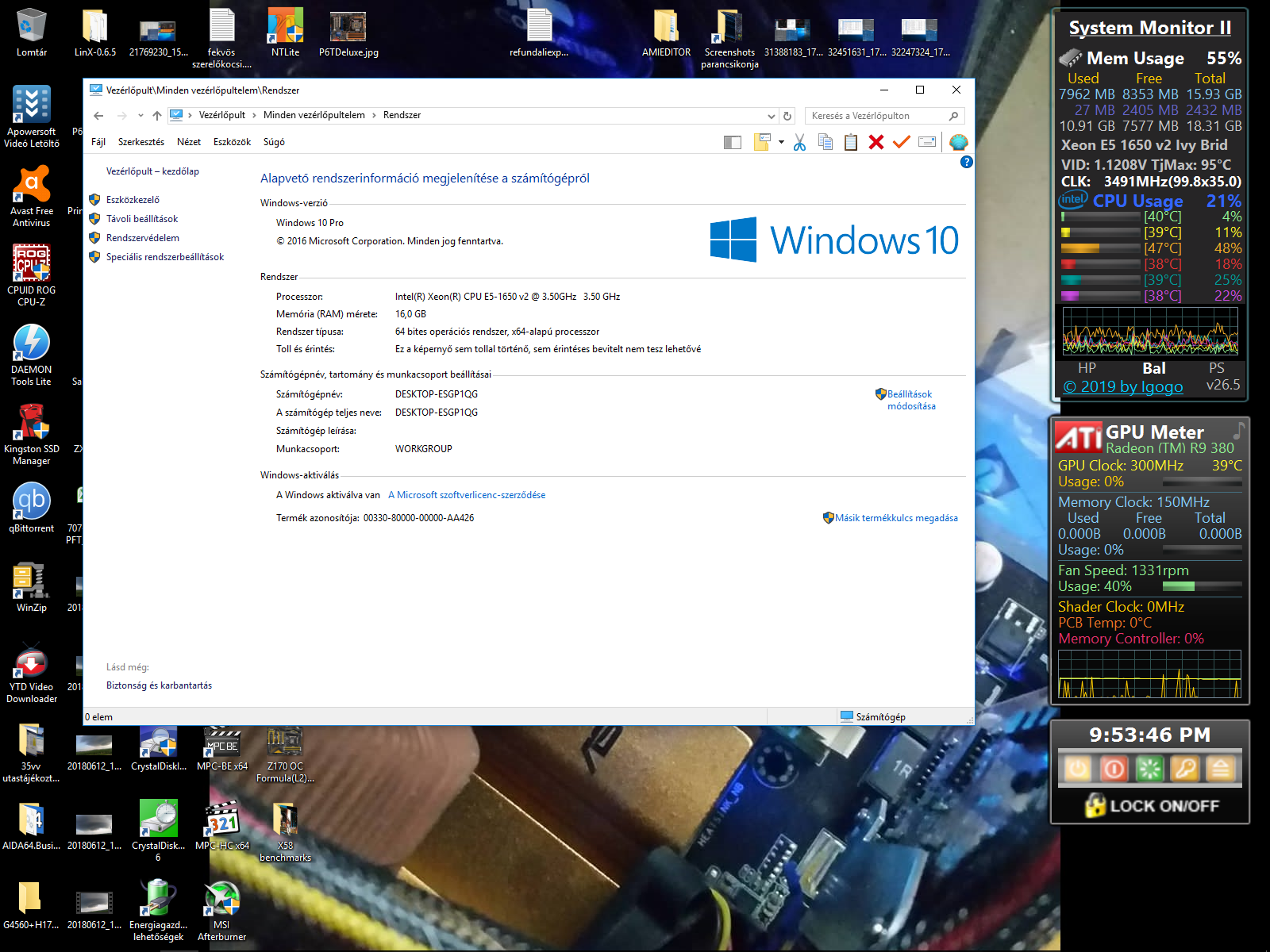Image resolution: width=1270 pixels, height=952 pixels.
Task: Select the Bal power plan in System Monitor
Action: click(x=1154, y=368)
